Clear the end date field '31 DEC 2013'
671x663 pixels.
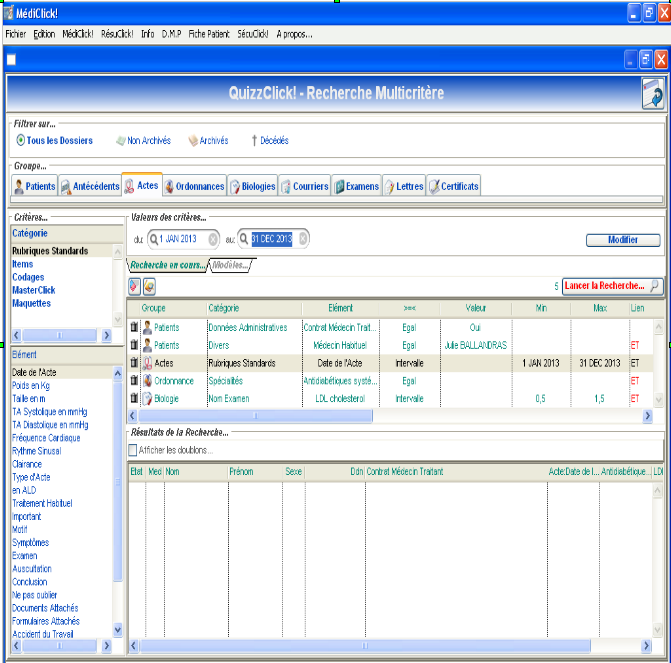(303, 238)
